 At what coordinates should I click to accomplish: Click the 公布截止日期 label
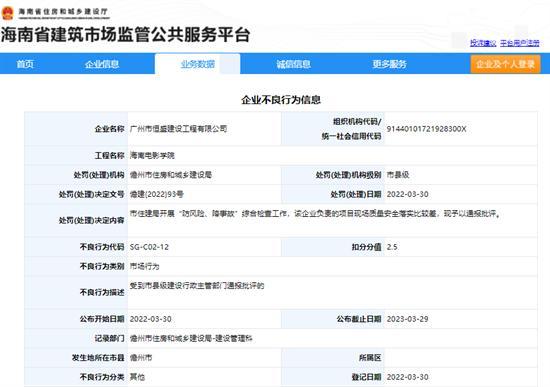[x=359, y=319]
